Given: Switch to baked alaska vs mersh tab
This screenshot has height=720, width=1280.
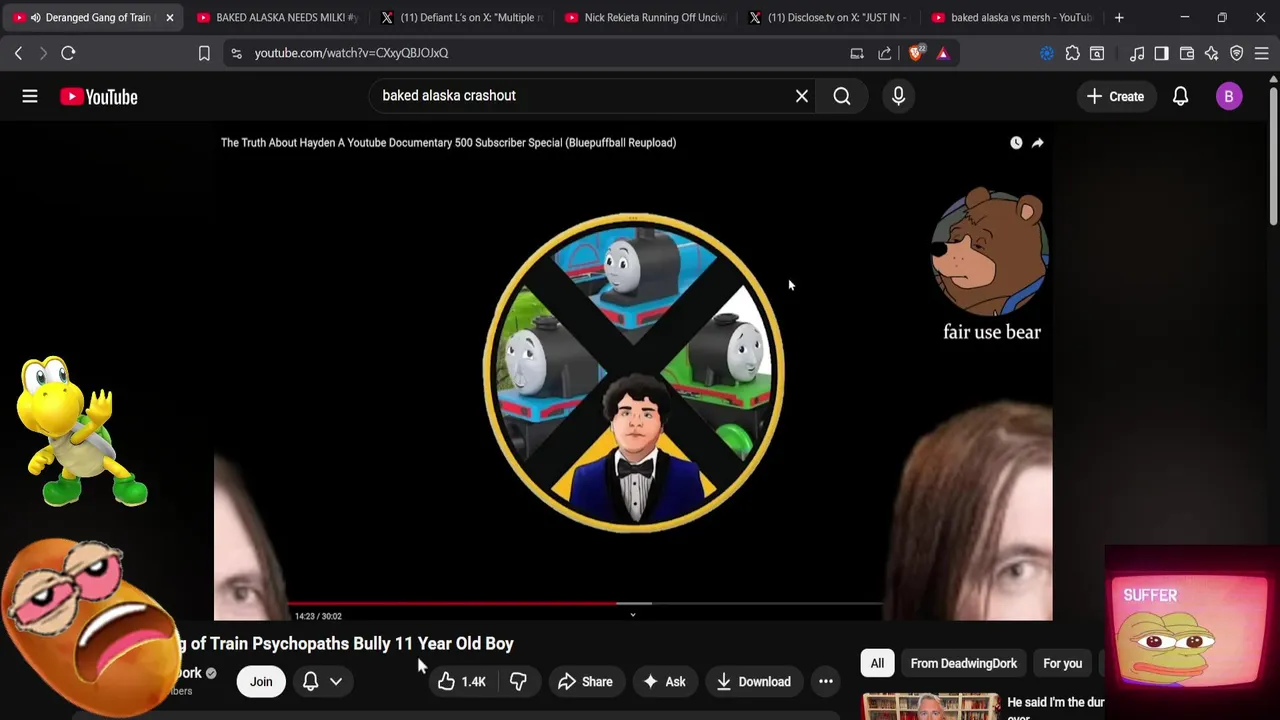Looking at the screenshot, I should 1011,17.
